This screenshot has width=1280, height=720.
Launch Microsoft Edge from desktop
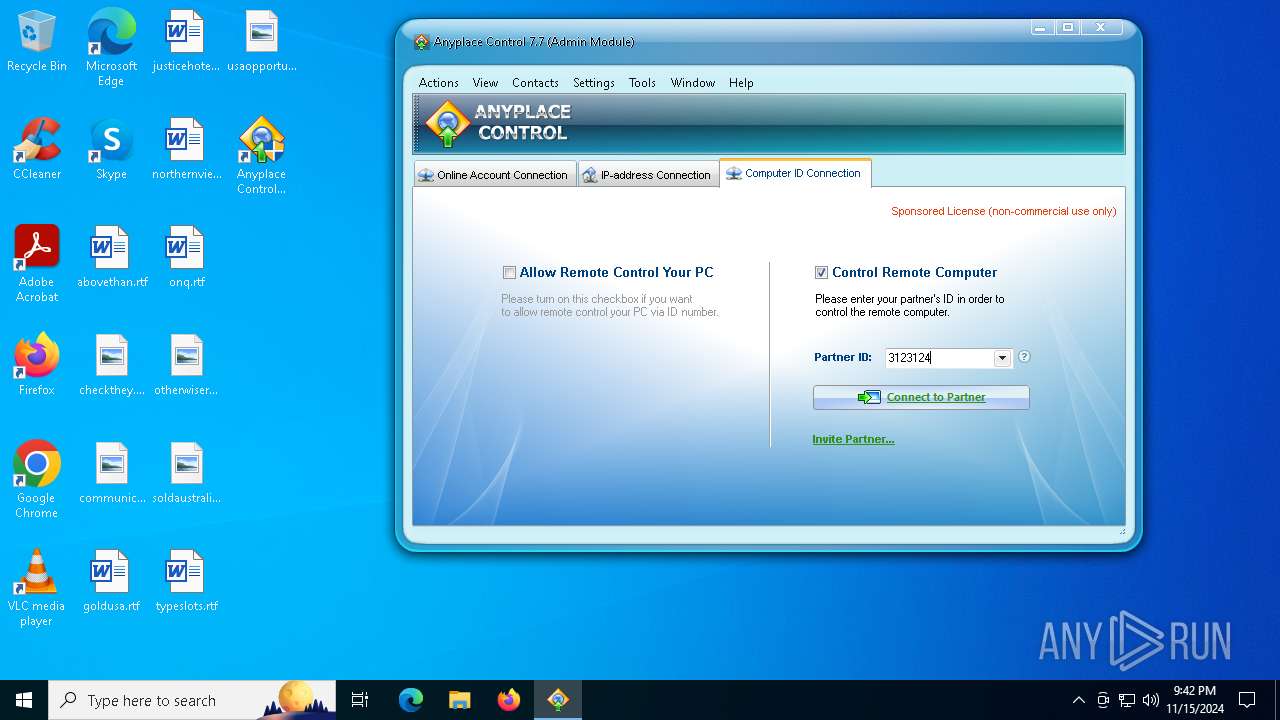[111, 48]
